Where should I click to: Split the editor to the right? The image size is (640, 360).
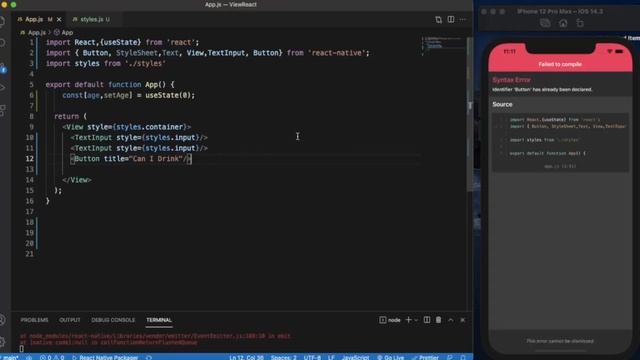pos(451,19)
